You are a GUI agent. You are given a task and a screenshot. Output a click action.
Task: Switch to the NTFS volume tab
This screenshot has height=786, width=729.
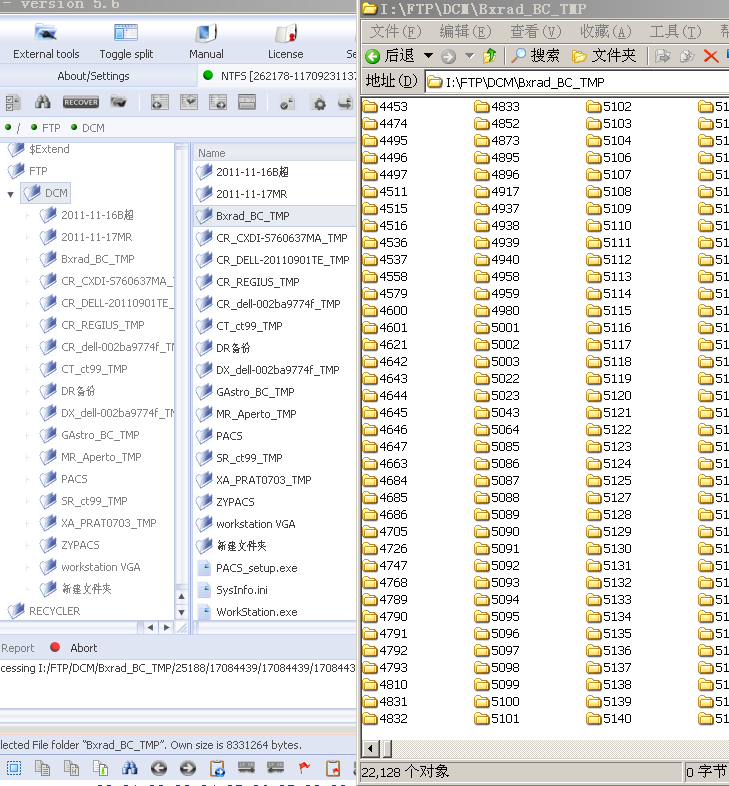(x=278, y=76)
